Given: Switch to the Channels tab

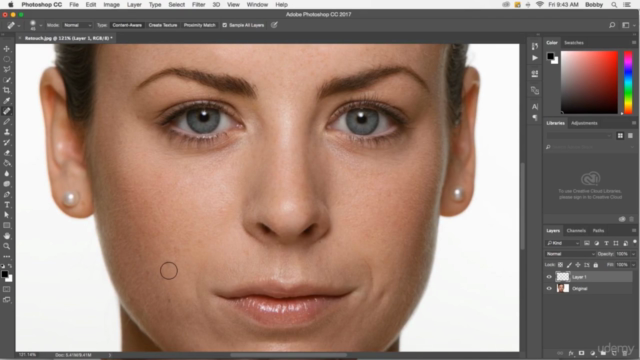Looking at the screenshot, I should 576,231.
